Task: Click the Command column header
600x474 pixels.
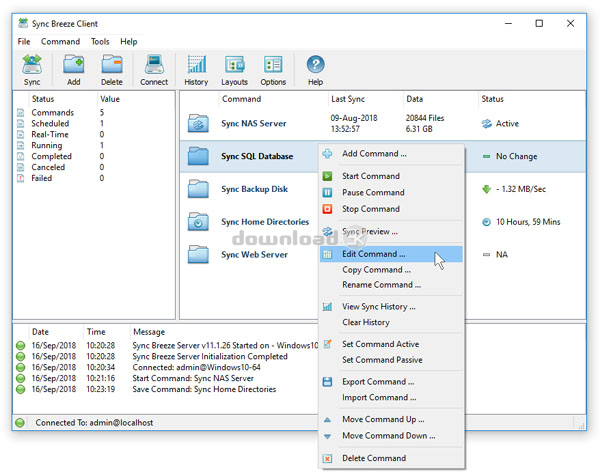Action: 241,99
